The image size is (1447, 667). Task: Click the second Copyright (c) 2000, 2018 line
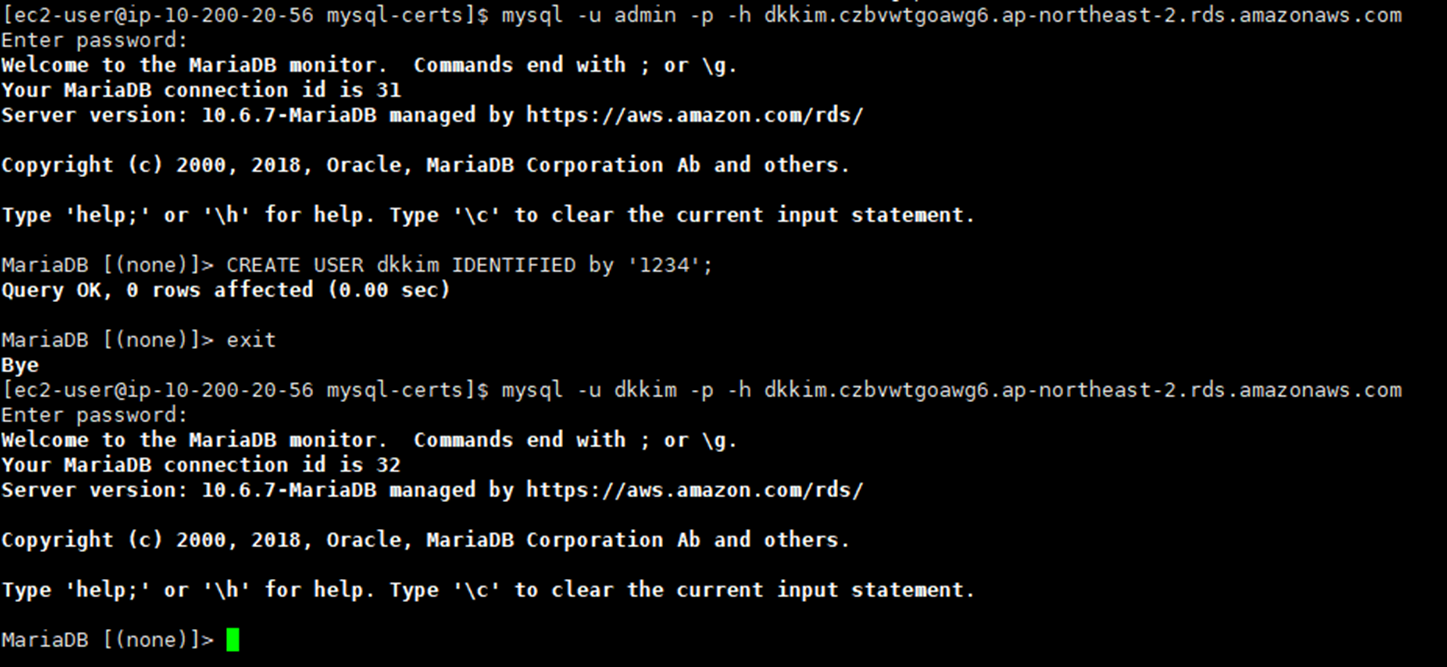point(425,540)
